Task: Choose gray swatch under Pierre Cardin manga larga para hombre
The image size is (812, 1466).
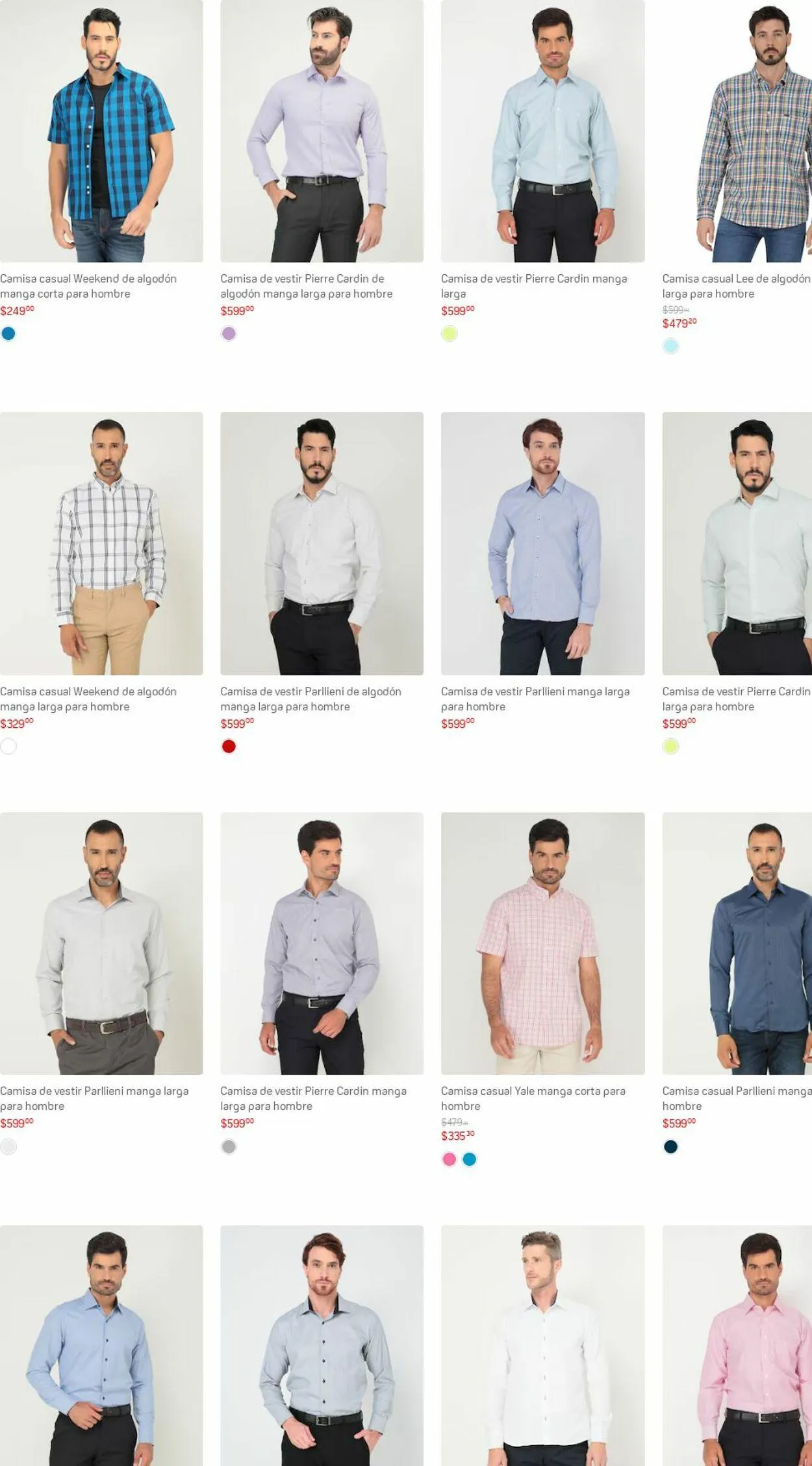Action: point(229,1147)
